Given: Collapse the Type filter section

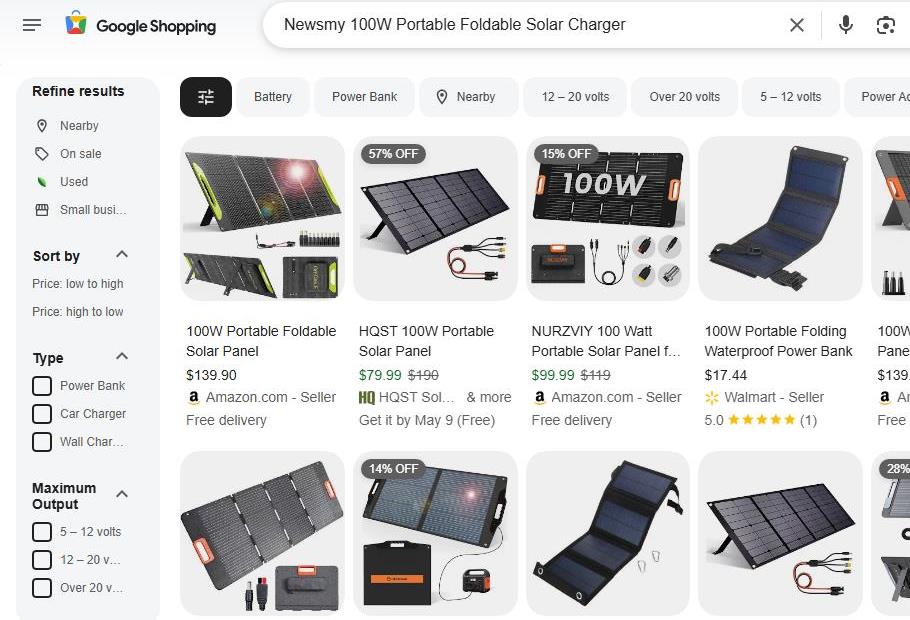Looking at the screenshot, I should pyautogui.click(x=122, y=356).
